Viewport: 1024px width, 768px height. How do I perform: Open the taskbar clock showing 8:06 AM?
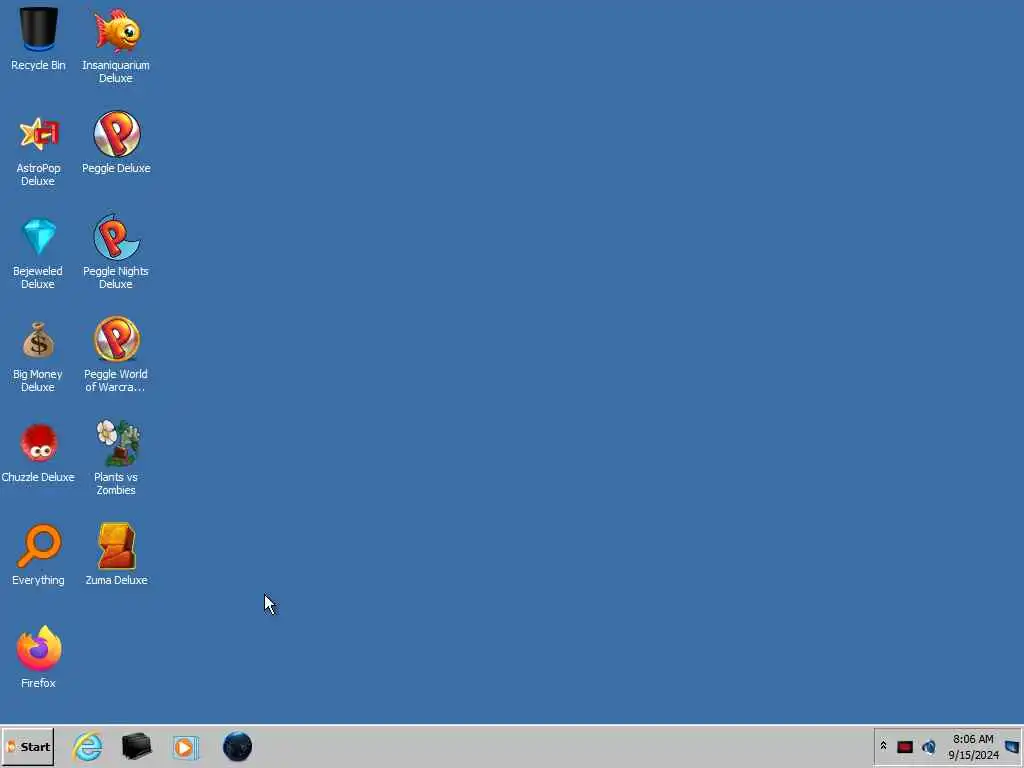pyautogui.click(x=973, y=747)
